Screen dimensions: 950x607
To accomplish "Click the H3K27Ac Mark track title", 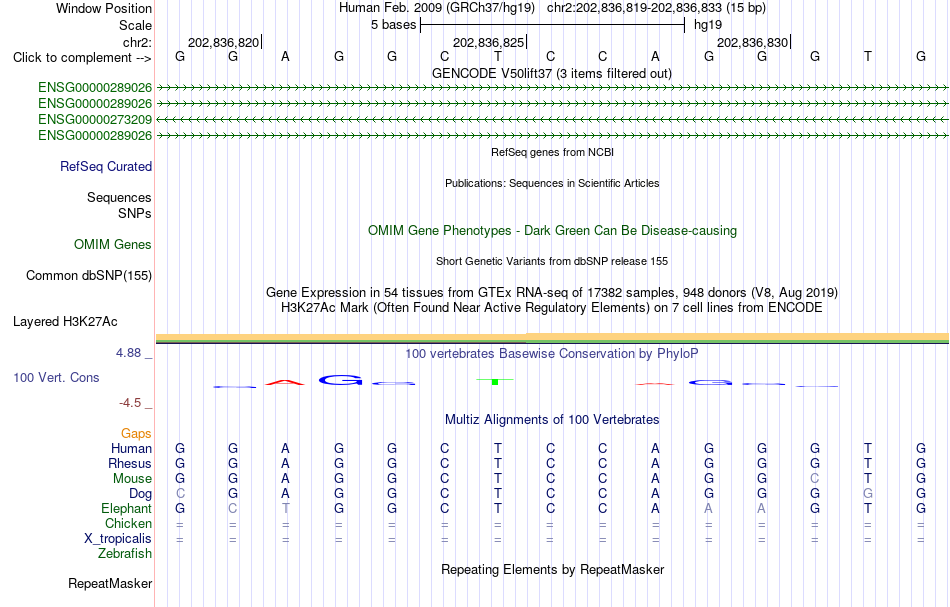I will 552,308.
